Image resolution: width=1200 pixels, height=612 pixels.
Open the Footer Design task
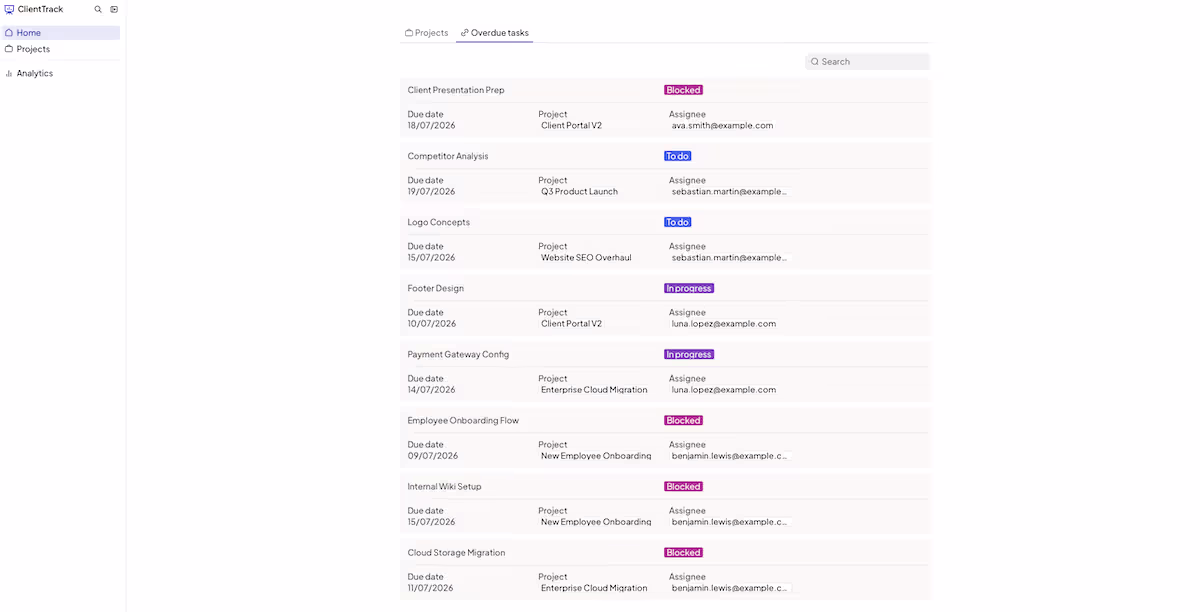pyautogui.click(x=436, y=288)
